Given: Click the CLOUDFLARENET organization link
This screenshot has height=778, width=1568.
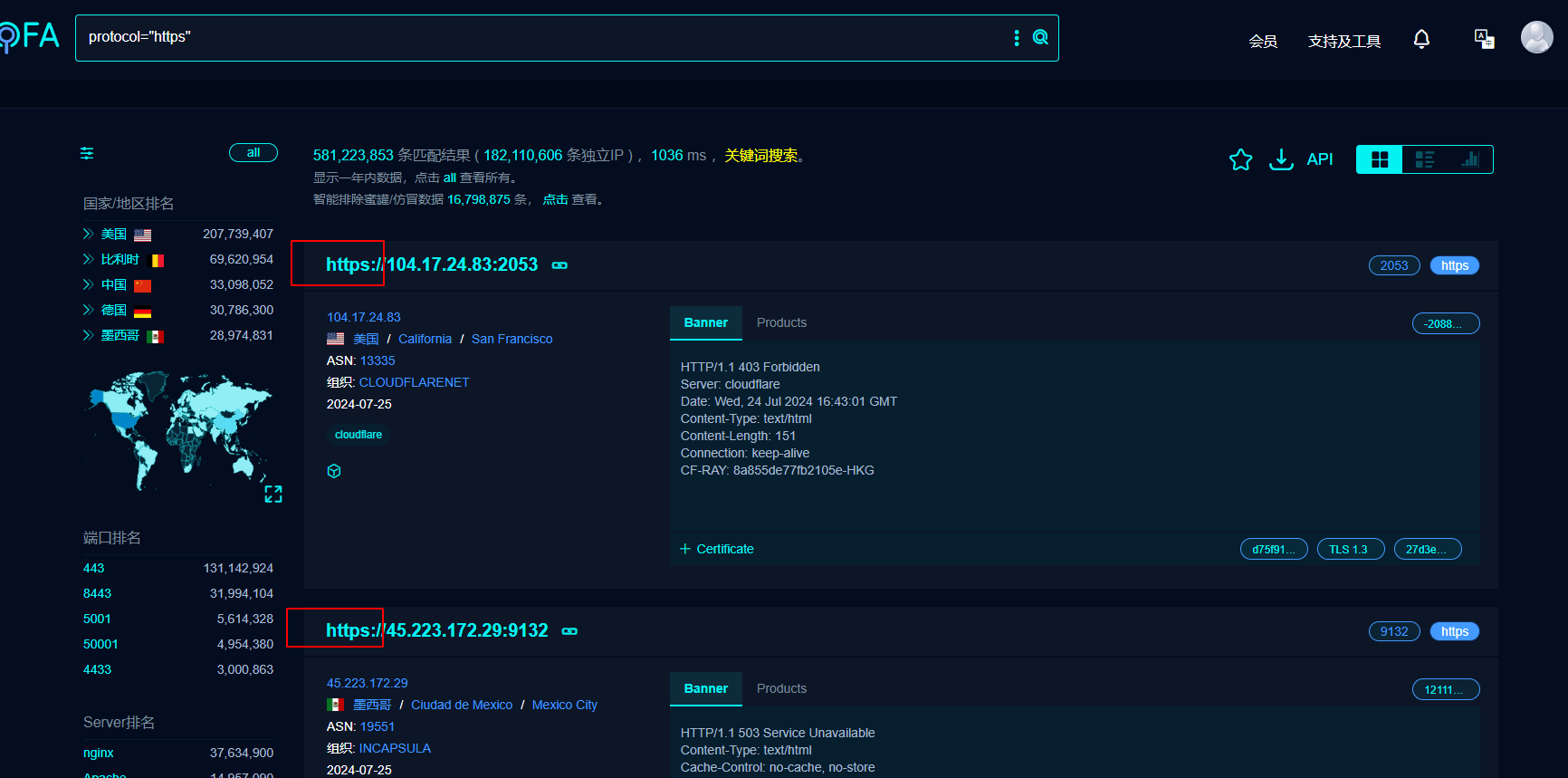Looking at the screenshot, I should coord(414,382).
